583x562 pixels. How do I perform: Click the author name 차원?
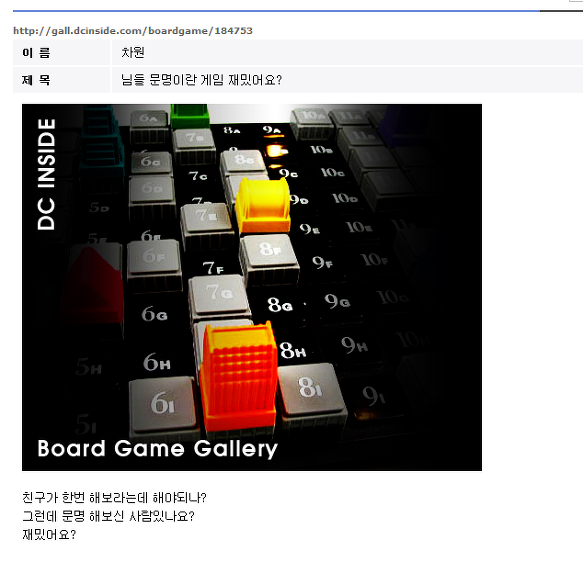(133, 52)
